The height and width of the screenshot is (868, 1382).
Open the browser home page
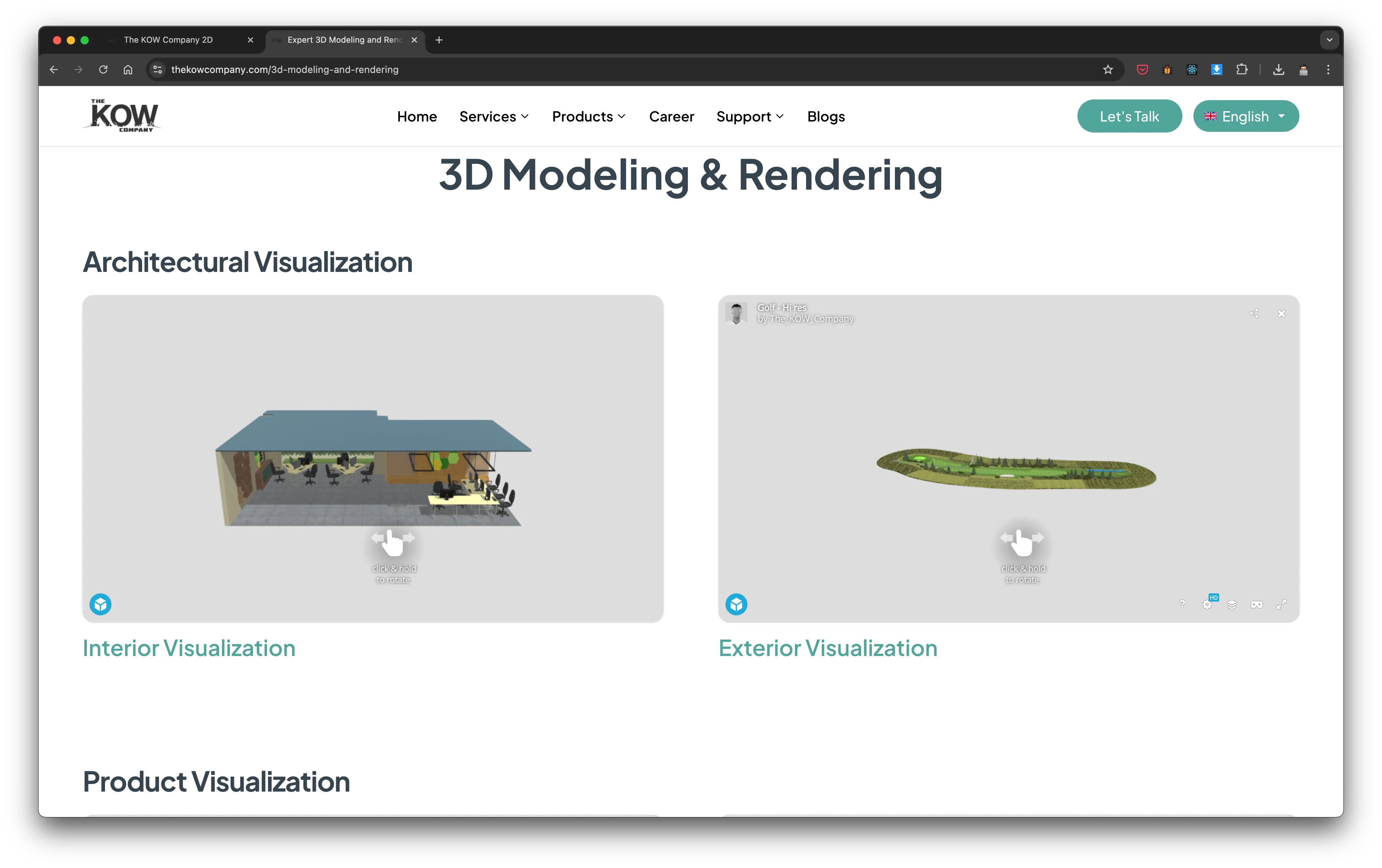tap(128, 70)
